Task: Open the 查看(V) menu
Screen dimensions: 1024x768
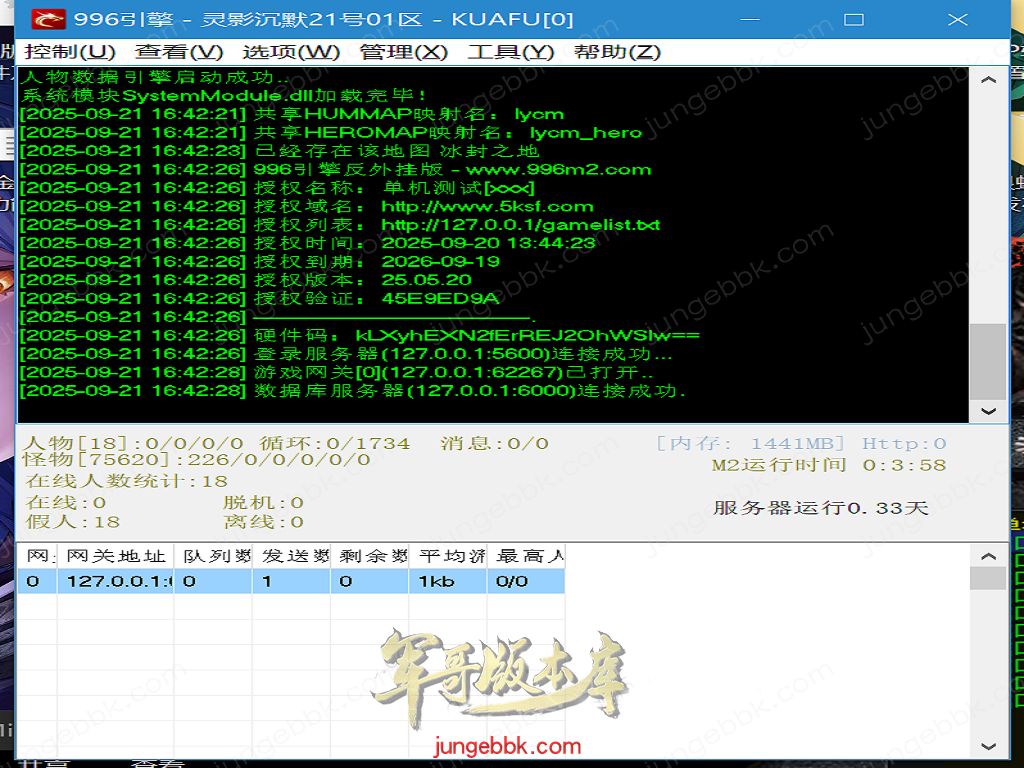Action: click(x=179, y=52)
